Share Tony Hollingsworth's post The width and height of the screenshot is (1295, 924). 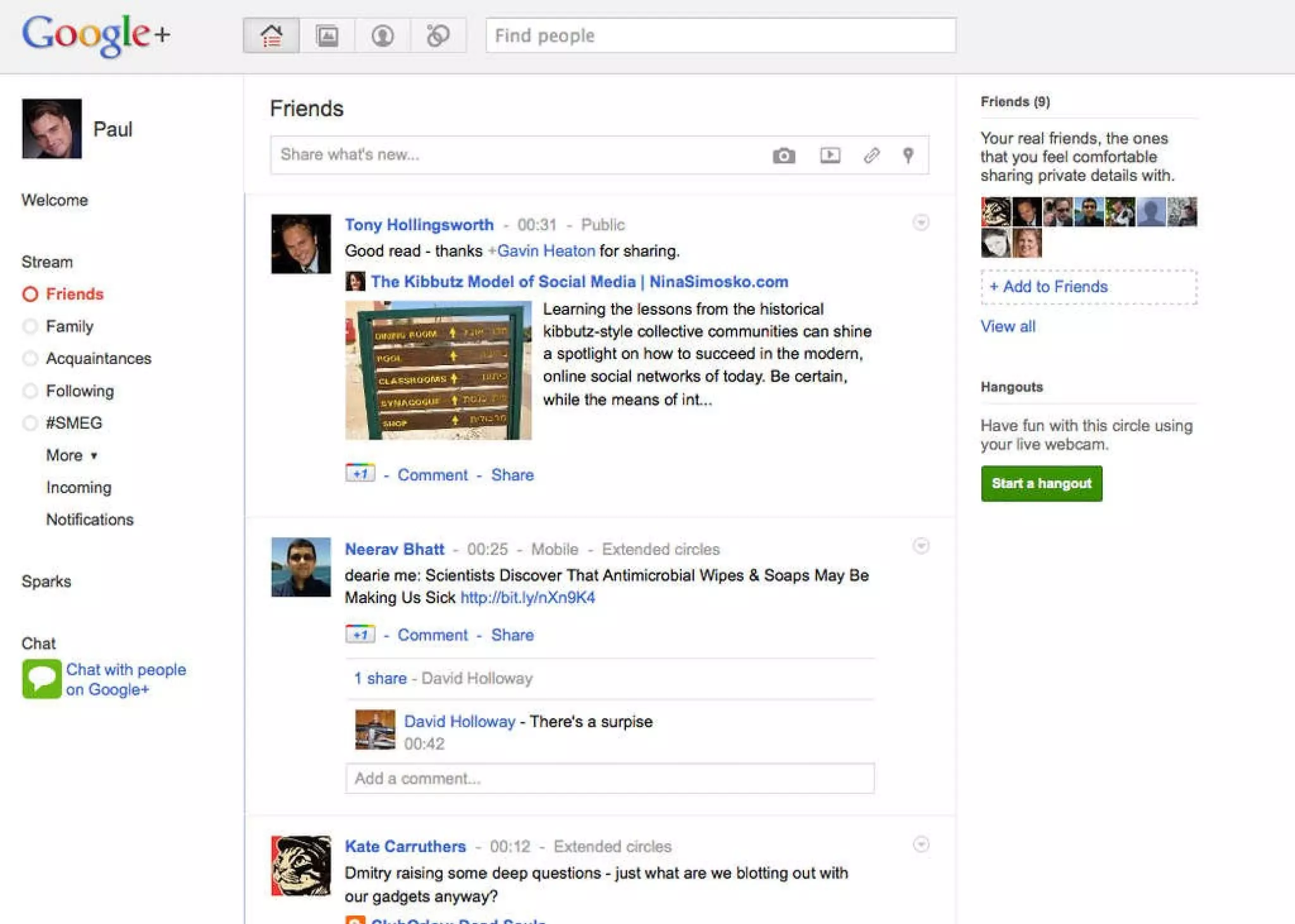[512, 475]
